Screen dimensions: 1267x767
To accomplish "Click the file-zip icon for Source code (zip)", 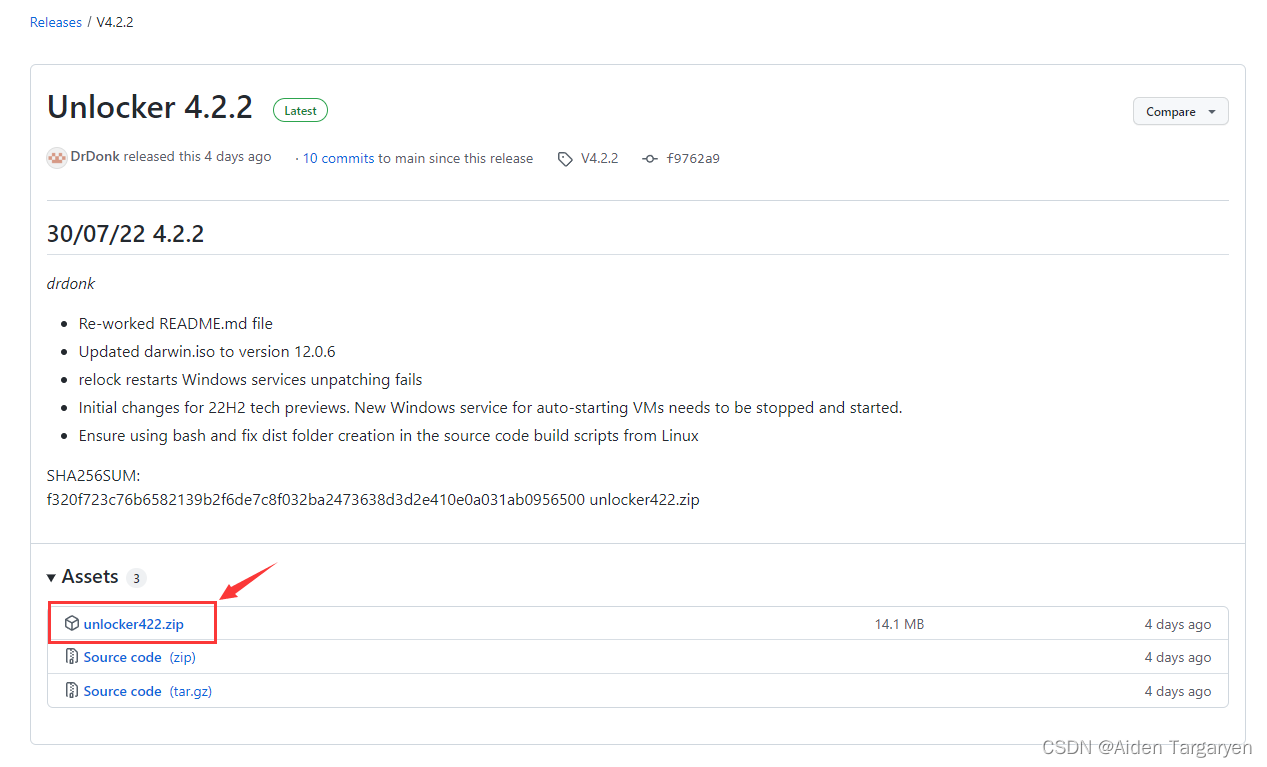I will (72, 657).
